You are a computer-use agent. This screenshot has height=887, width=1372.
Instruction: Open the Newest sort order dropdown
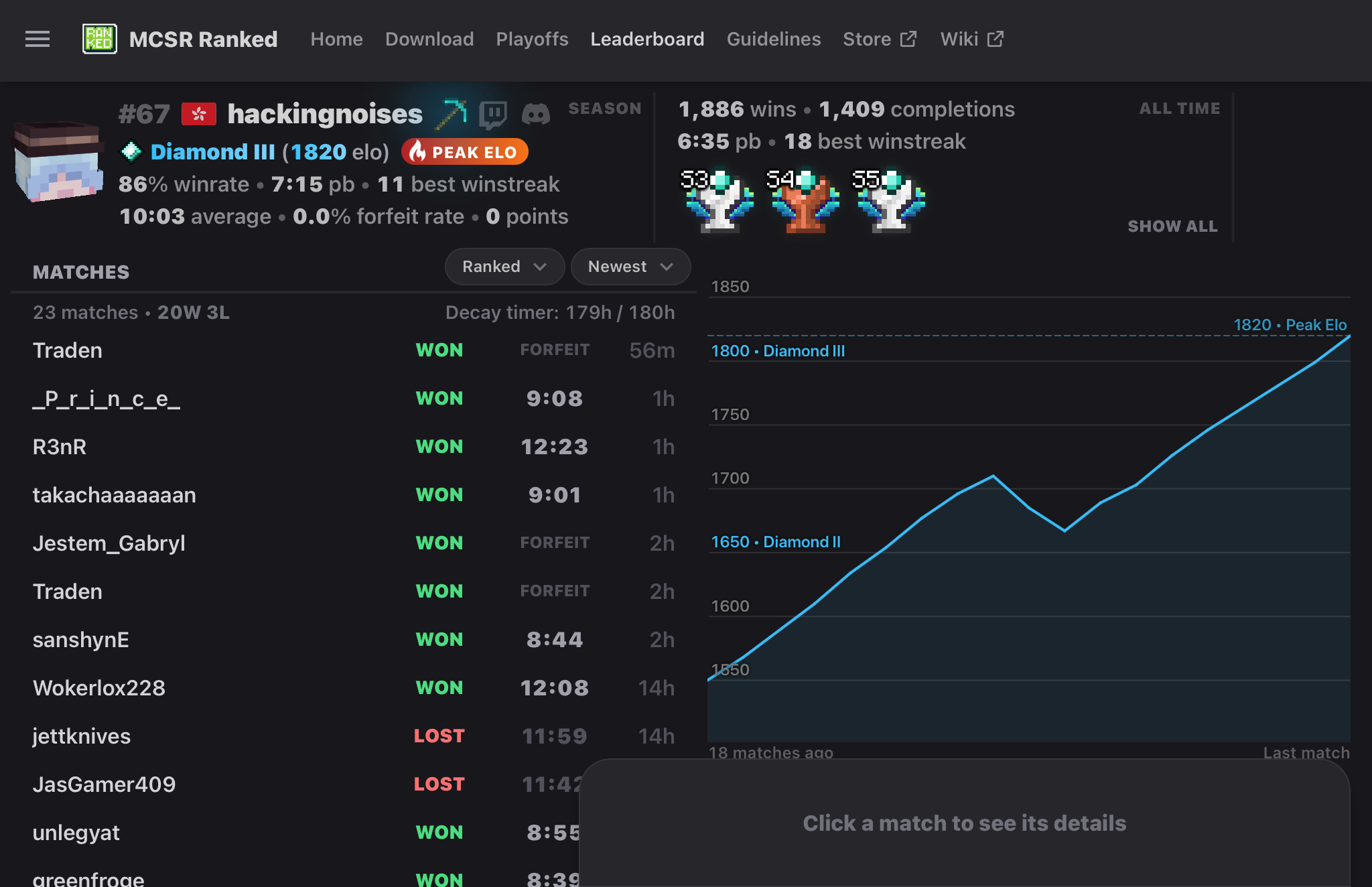[630, 267]
